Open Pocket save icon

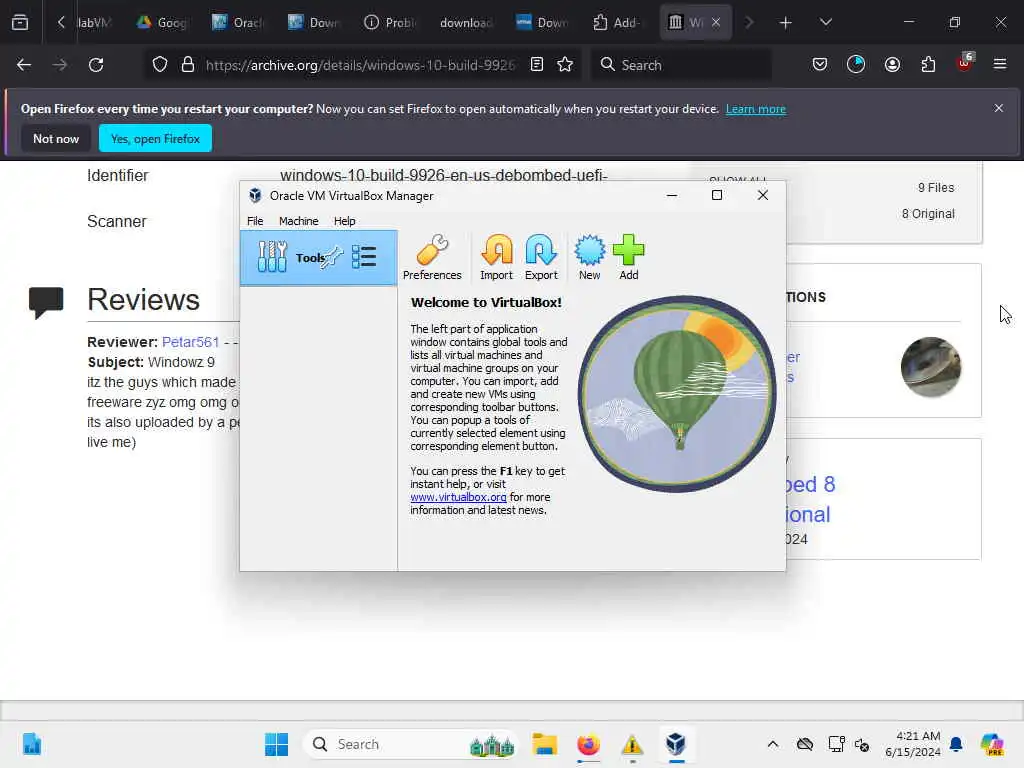[820, 65]
